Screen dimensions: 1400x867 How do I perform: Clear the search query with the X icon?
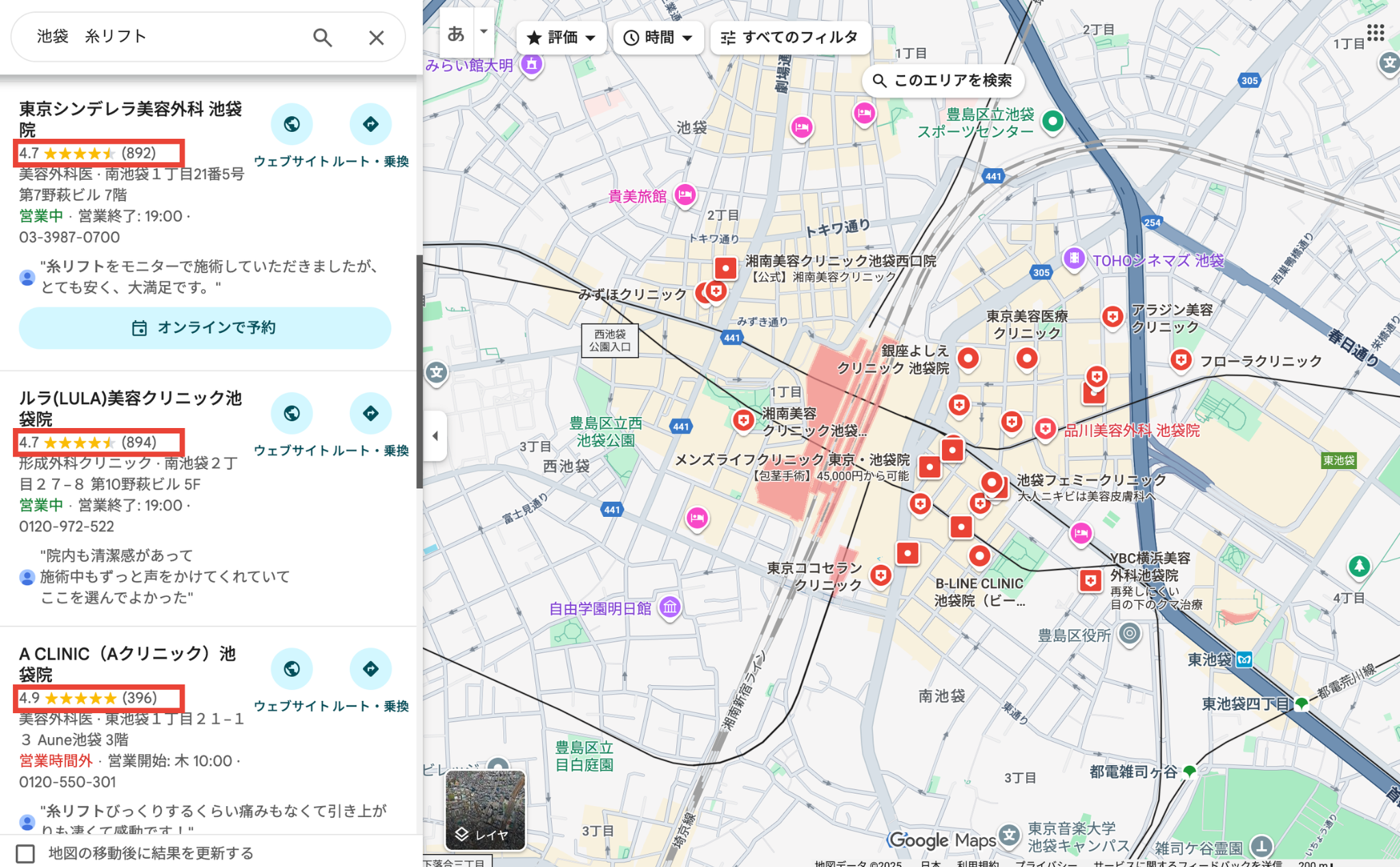(x=377, y=38)
